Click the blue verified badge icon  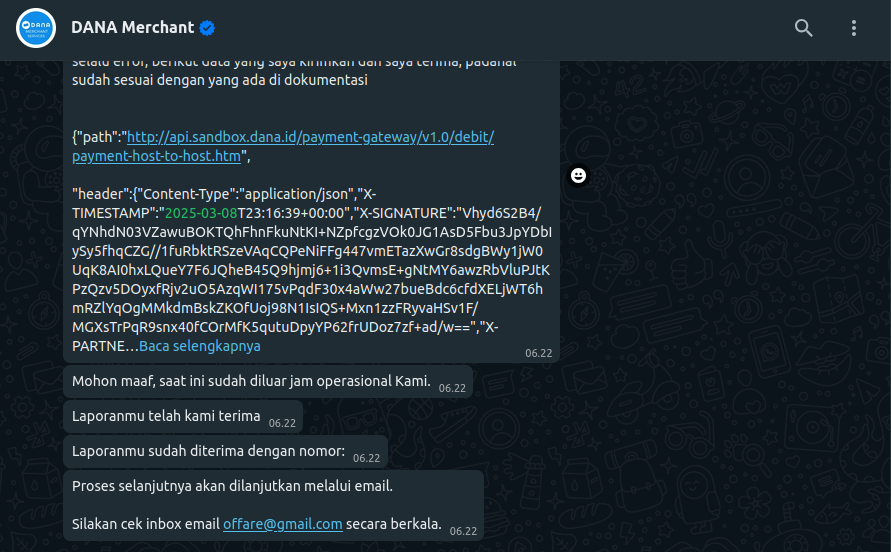tap(207, 28)
